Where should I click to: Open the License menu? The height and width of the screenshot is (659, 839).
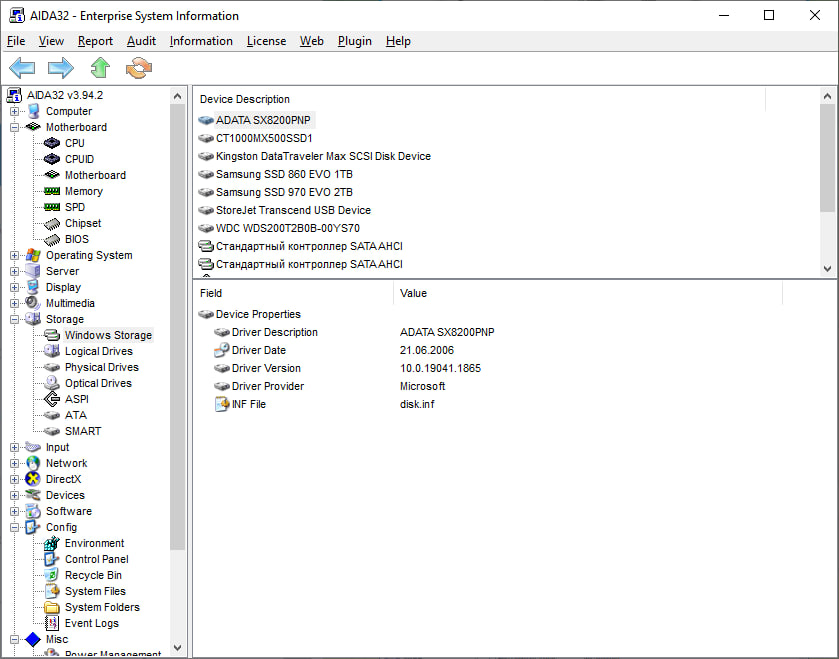266,41
